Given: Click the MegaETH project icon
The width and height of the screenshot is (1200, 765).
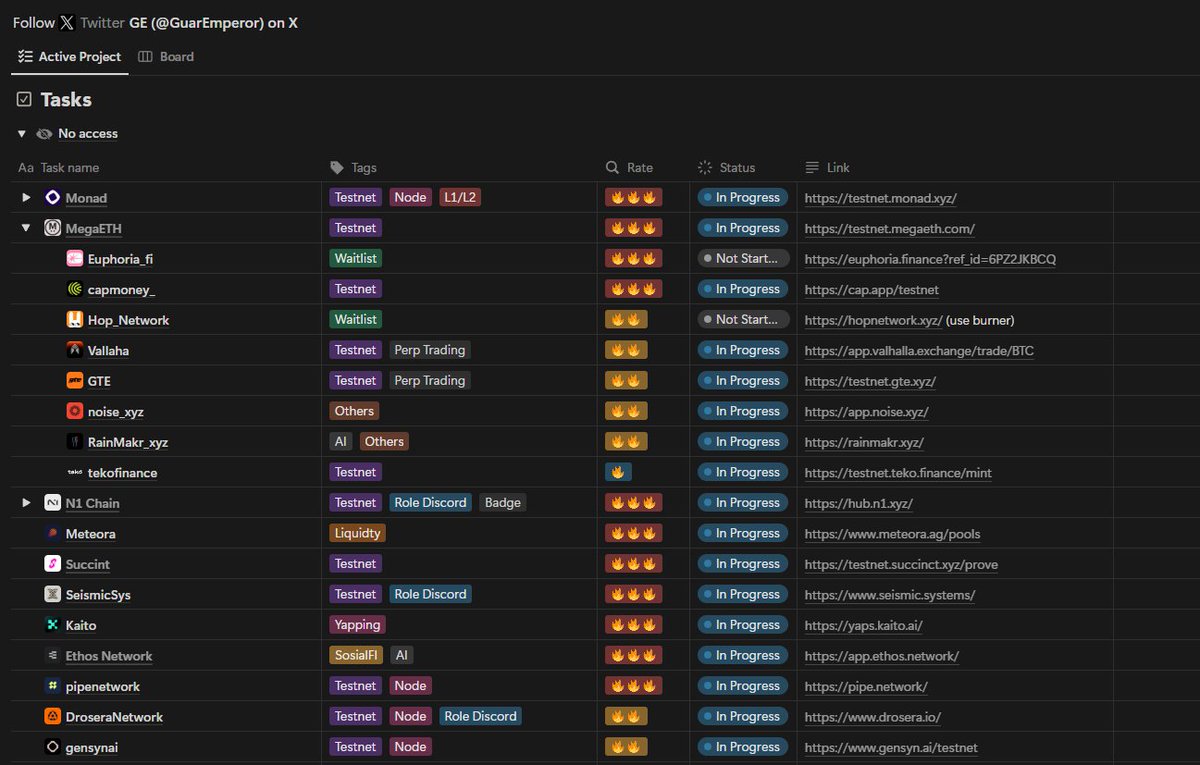Looking at the screenshot, I should [x=53, y=228].
